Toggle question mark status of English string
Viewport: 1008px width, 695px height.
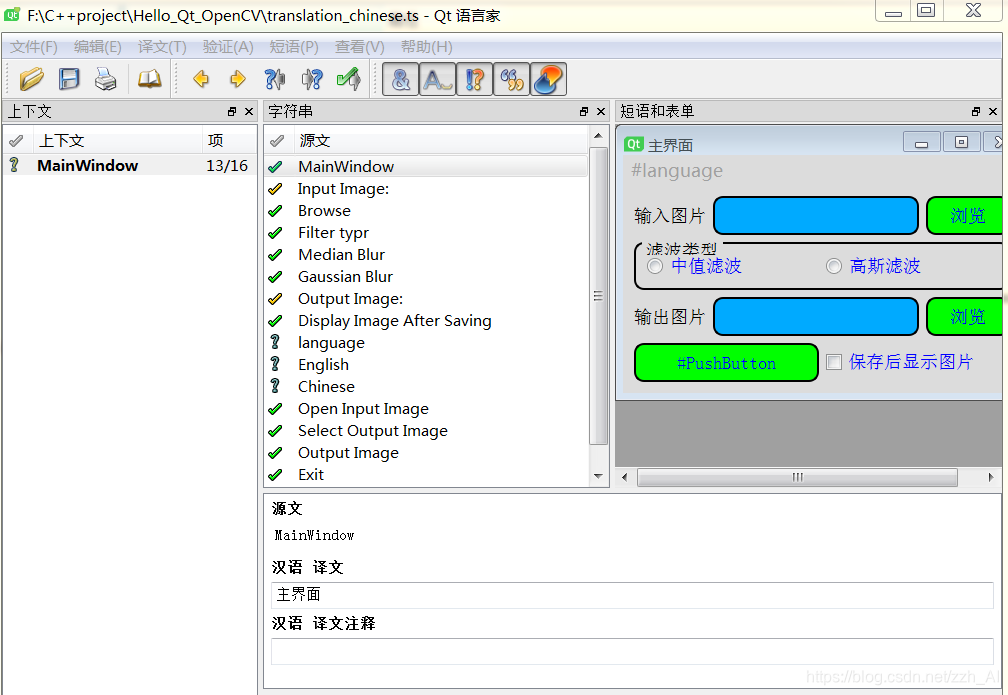tap(275, 365)
